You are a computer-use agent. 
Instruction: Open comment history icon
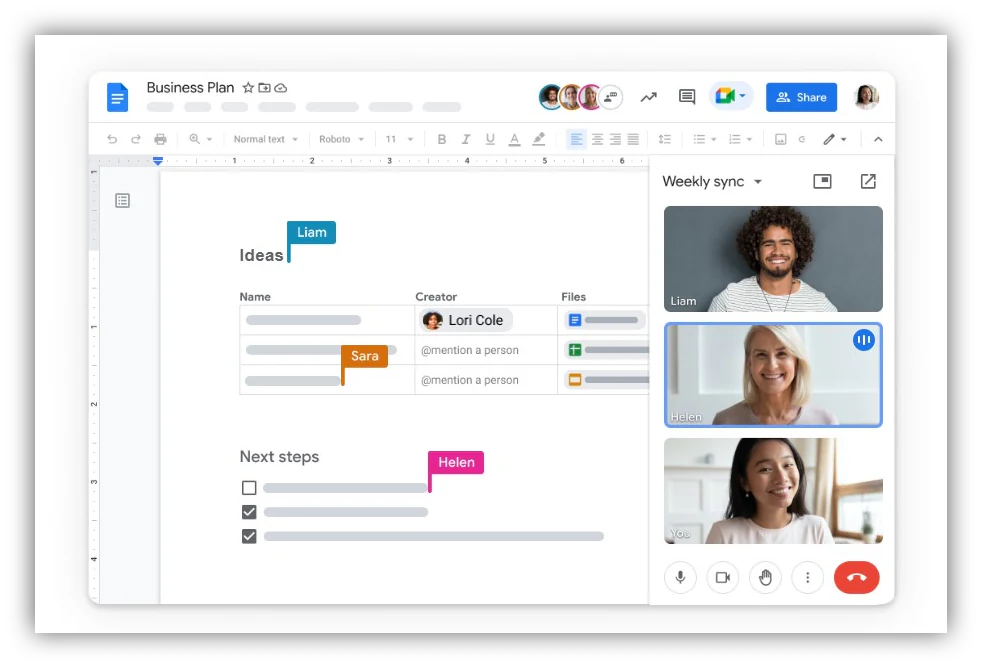(687, 97)
